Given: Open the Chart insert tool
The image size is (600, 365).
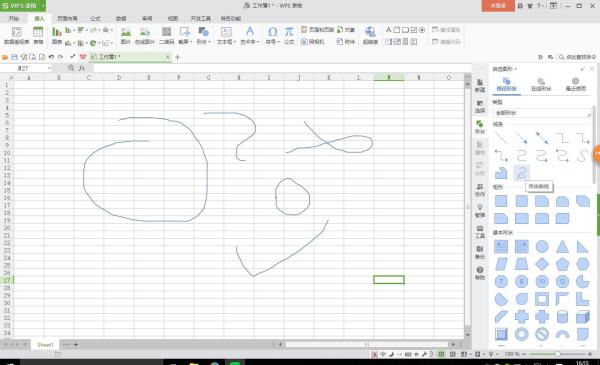Looking at the screenshot, I should [x=57, y=35].
